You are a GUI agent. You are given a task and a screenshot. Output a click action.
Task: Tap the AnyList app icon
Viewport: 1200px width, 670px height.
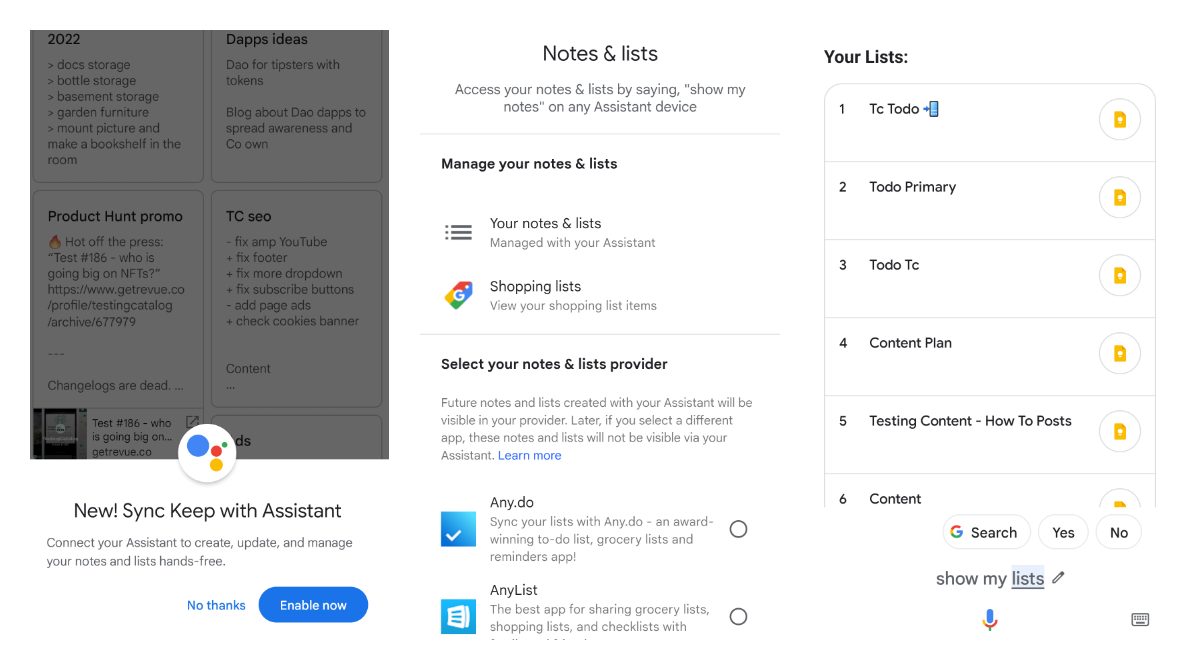tap(458, 616)
